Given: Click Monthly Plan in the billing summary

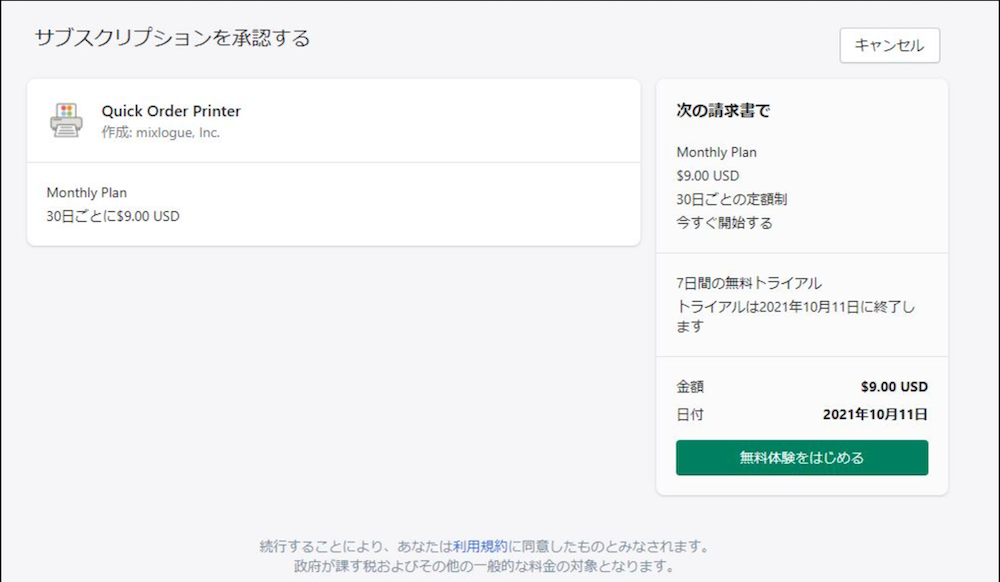Looking at the screenshot, I should click(x=717, y=152).
